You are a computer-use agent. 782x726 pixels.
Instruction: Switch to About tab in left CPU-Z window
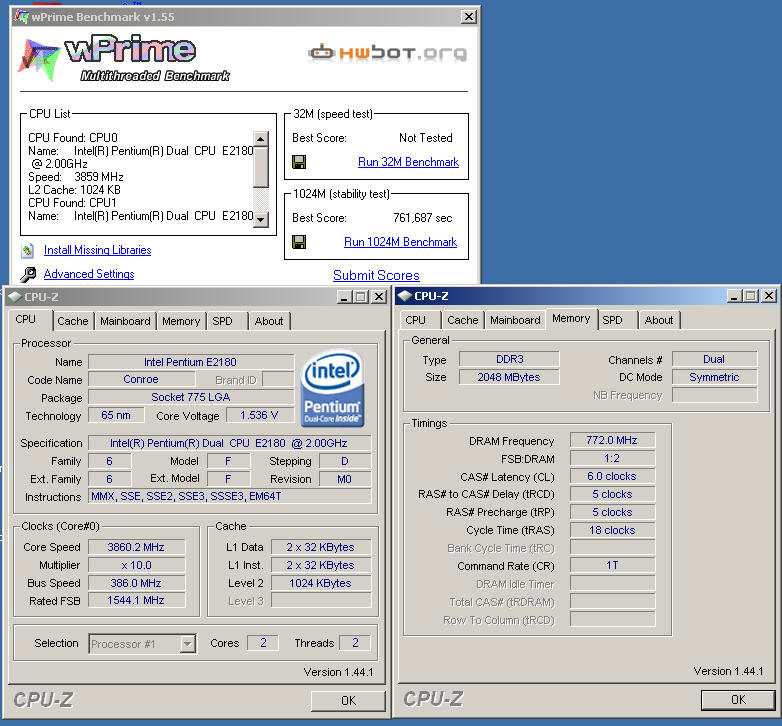269,321
